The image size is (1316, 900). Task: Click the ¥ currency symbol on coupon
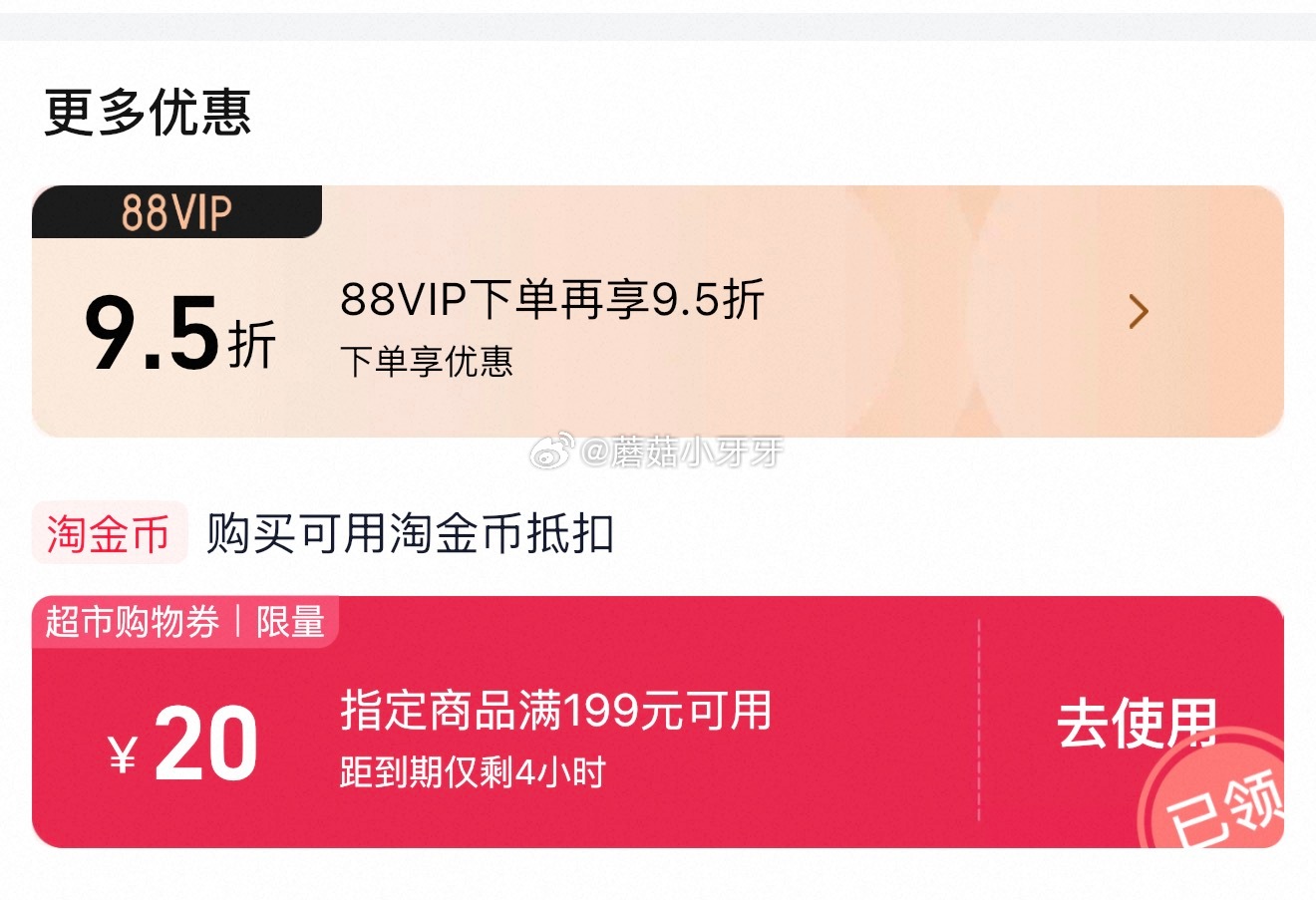point(123,755)
